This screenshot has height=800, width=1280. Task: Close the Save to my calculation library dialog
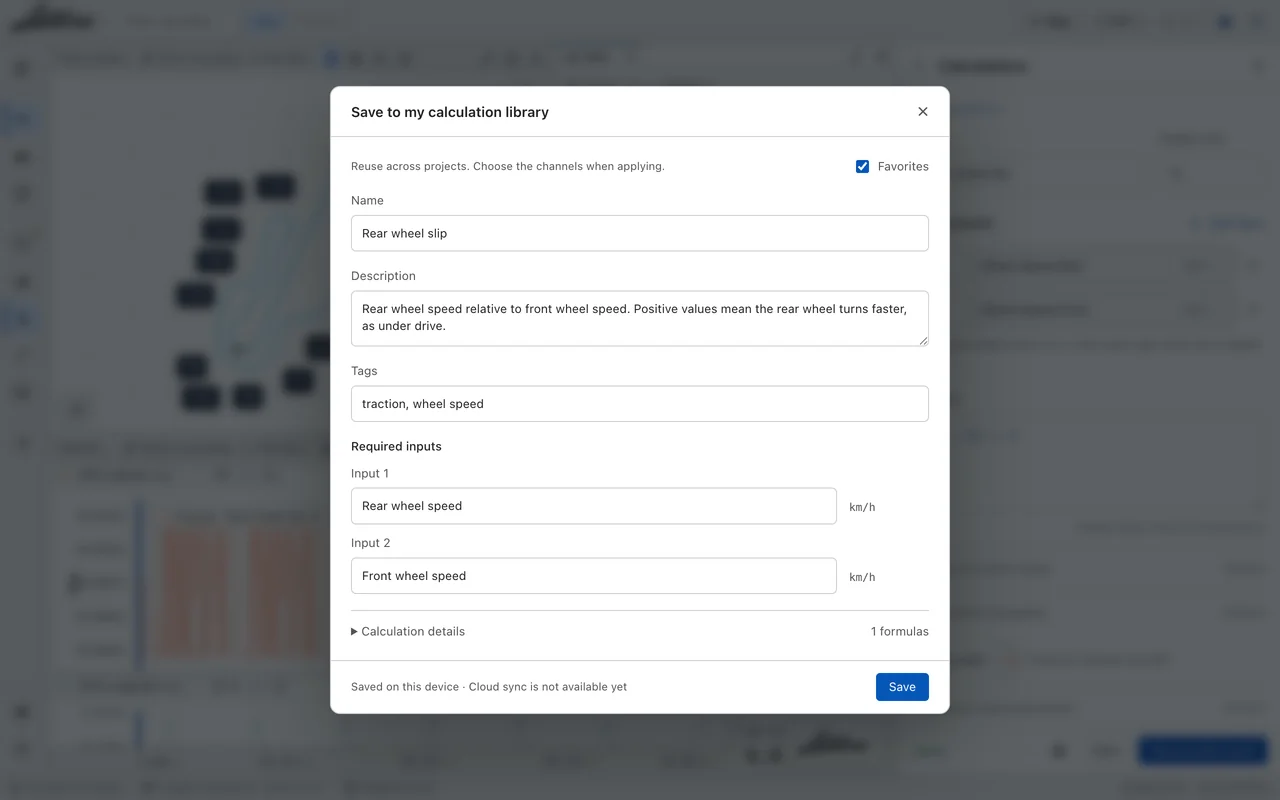(x=923, y=112)
